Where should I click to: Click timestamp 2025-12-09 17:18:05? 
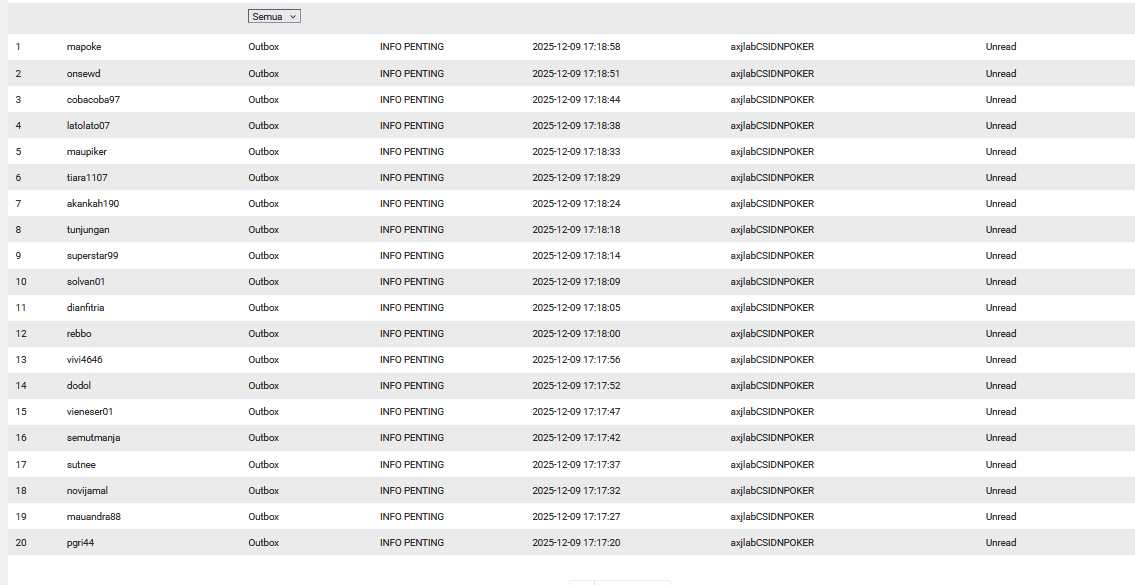576,308
